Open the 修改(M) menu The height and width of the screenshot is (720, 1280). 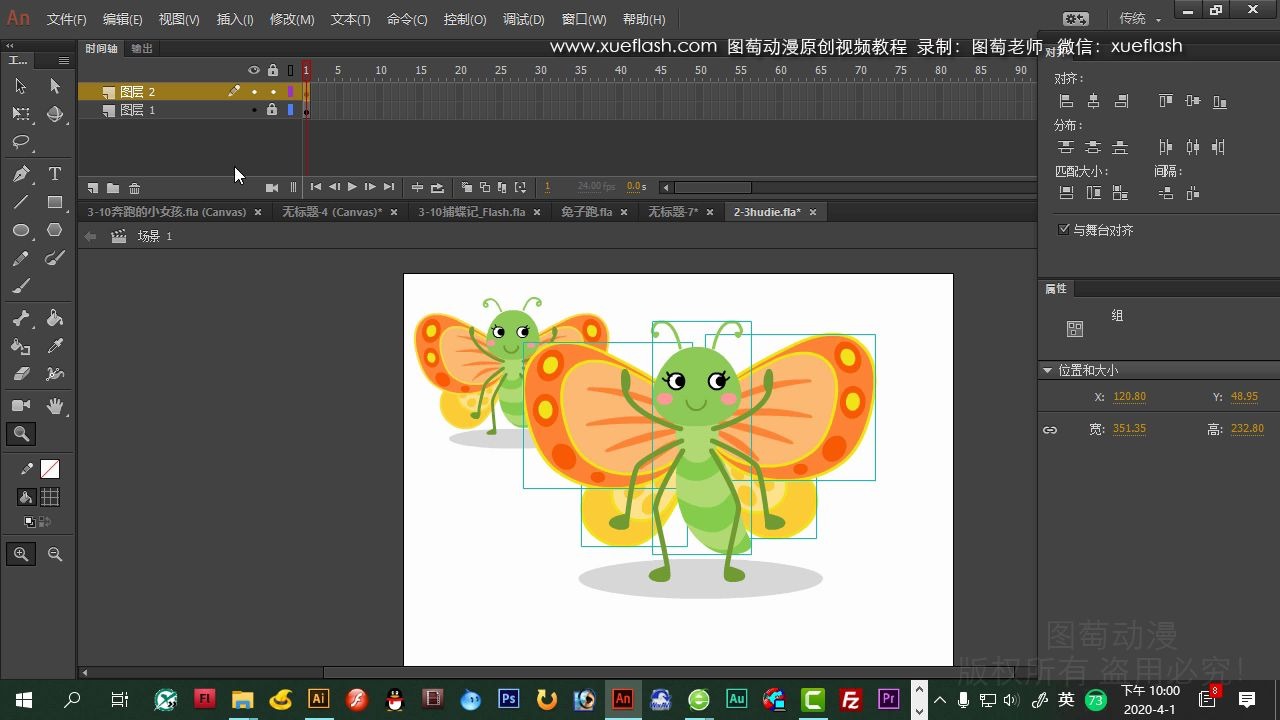[292, 19]
